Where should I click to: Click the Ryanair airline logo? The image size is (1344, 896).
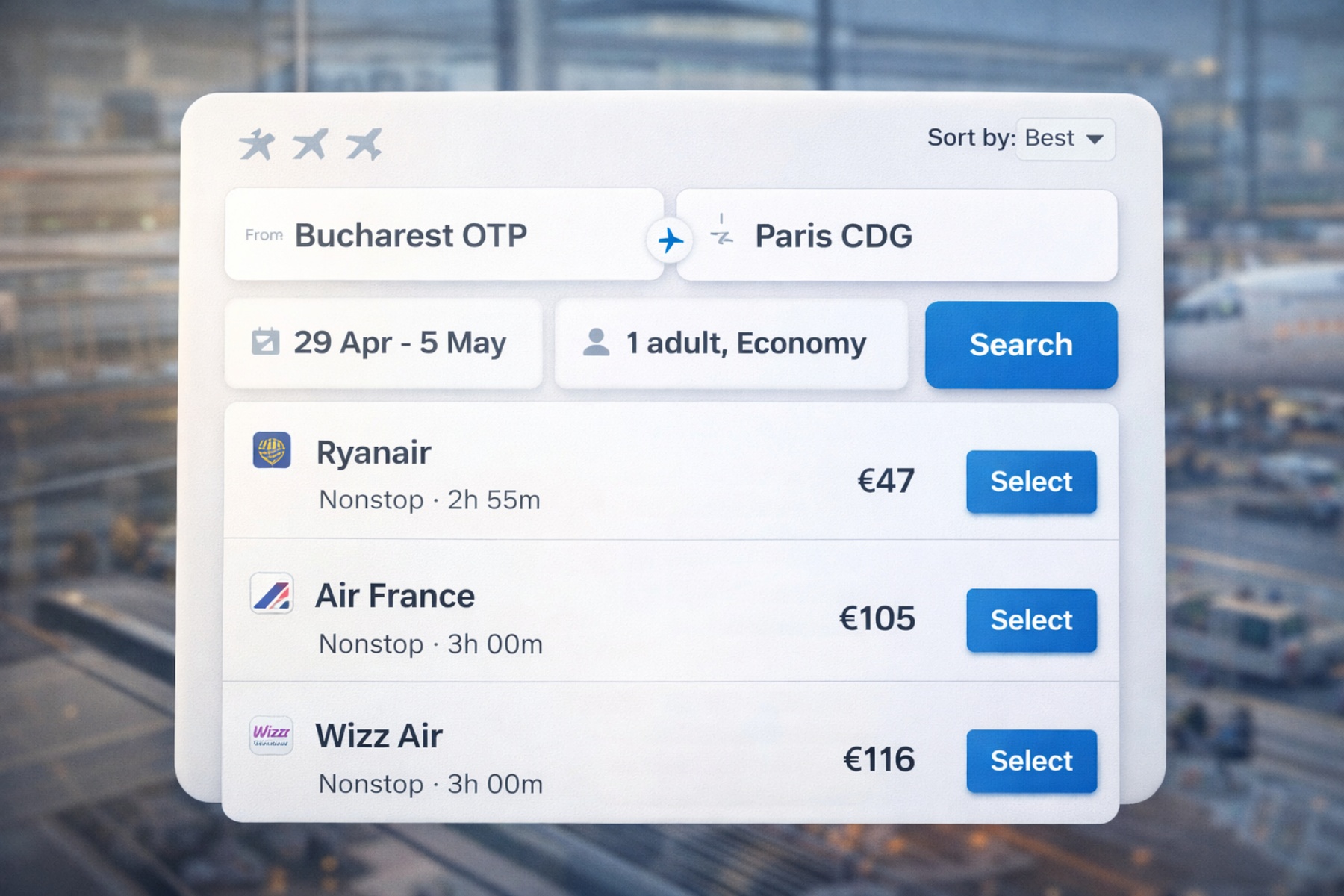(272, 450)
